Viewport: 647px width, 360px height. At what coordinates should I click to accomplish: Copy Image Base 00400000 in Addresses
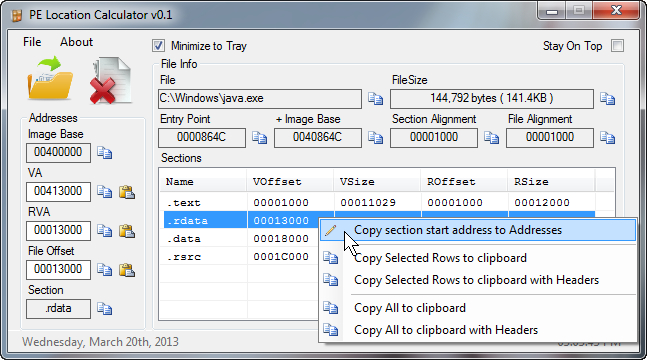pos(104,153)
